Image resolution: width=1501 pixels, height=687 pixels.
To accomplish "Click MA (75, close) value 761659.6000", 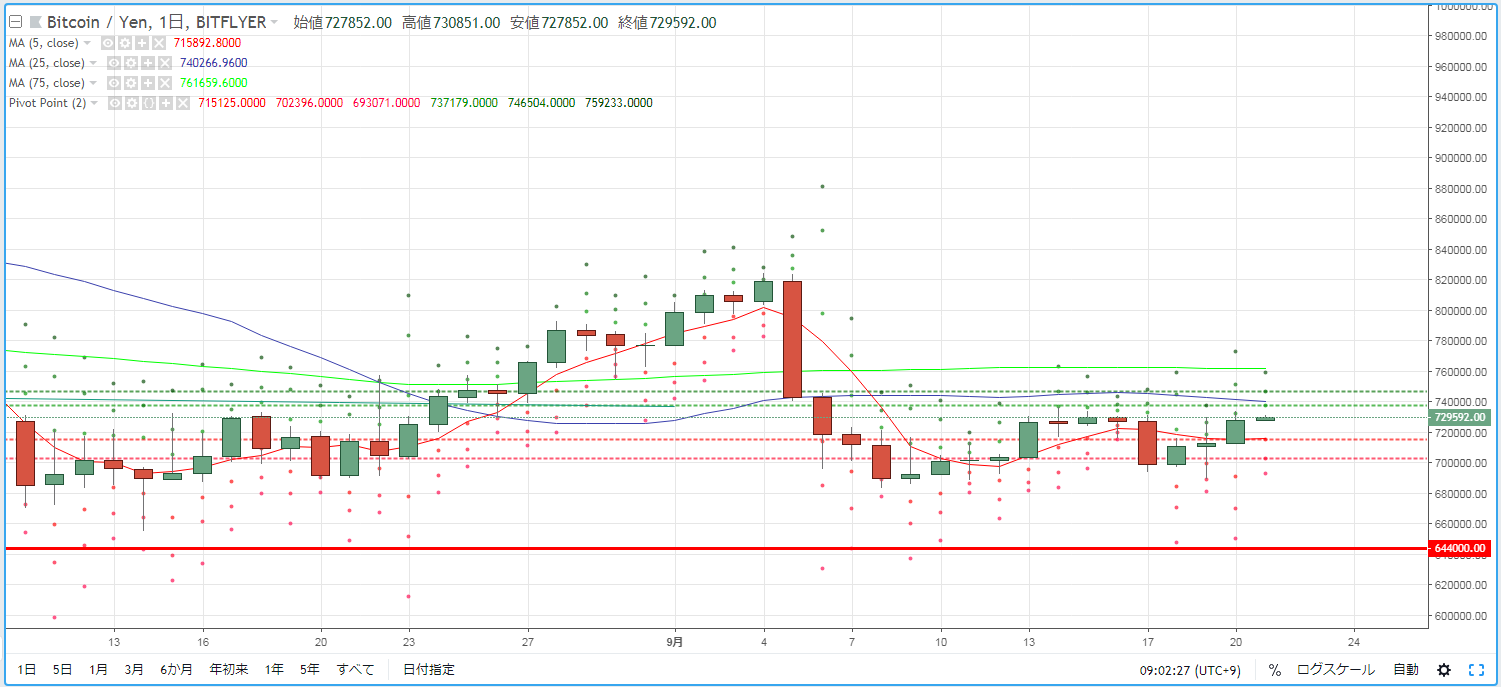I will [x=214, y=83].
